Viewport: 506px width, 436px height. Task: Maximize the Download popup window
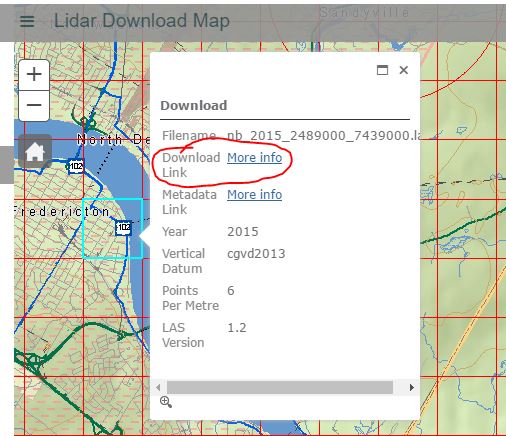[x=382, y=70]
